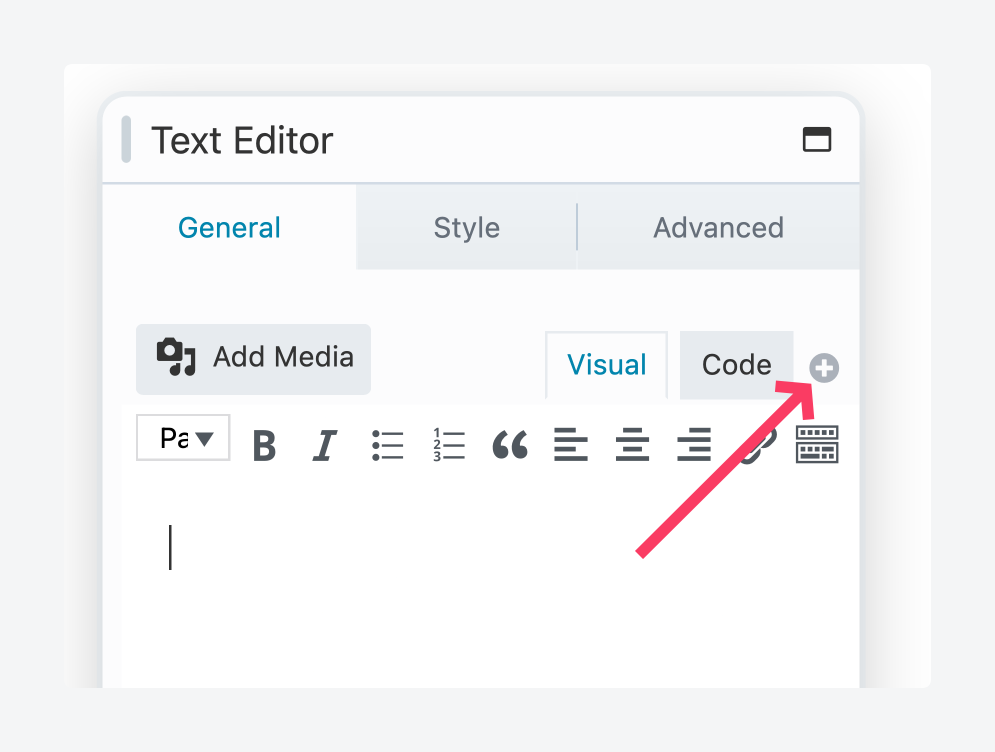Toggle italic formatting

[x=325, y=445]
